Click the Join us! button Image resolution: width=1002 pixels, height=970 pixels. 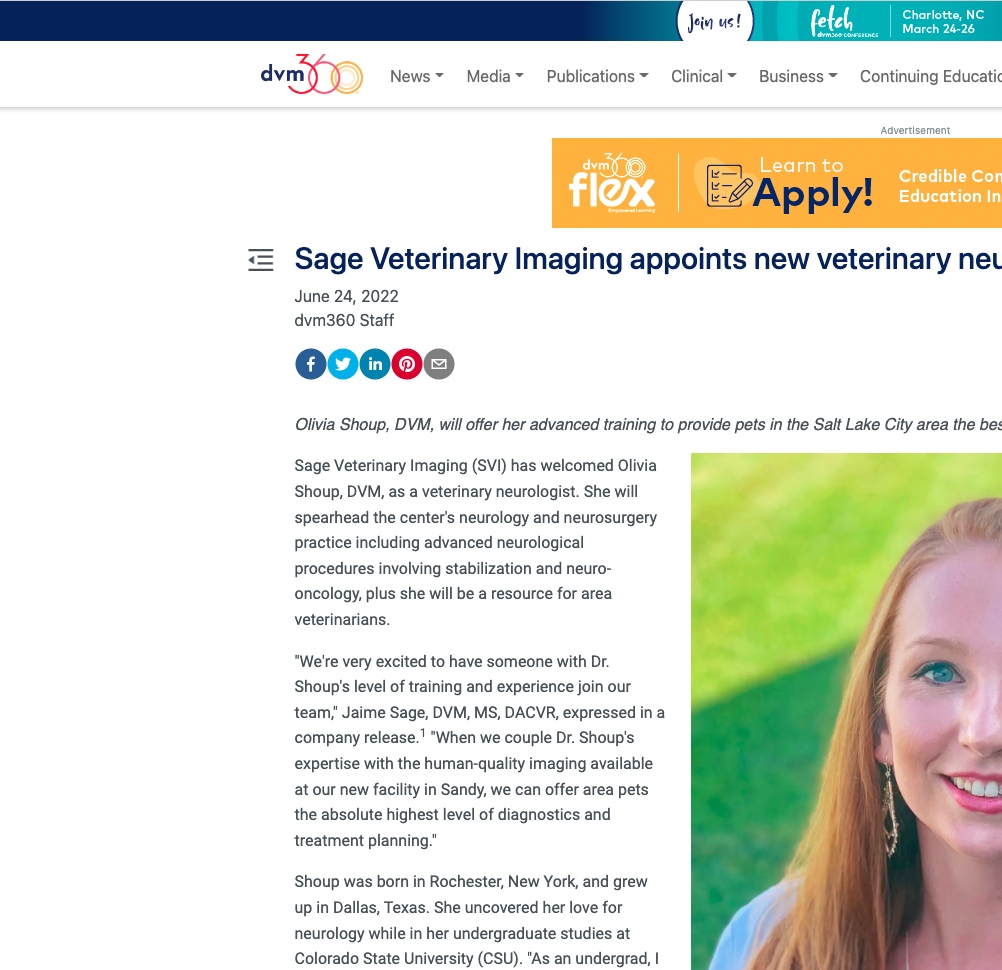[x=715, y=22]
